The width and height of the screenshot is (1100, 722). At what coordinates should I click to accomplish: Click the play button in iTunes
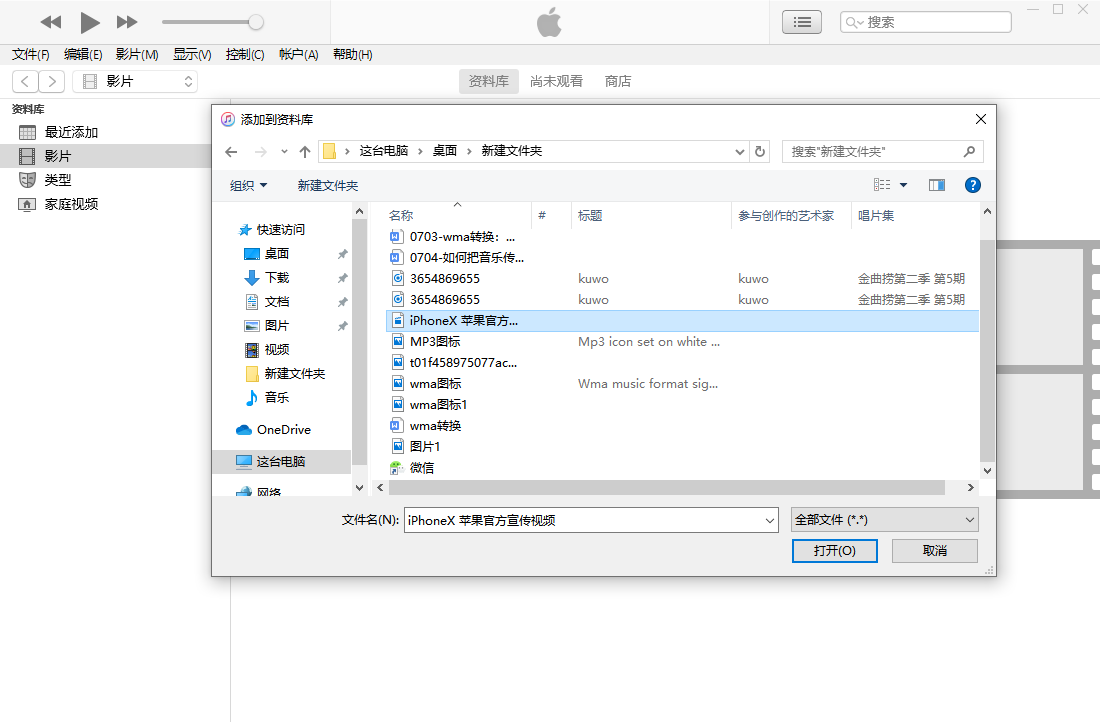coord(89,22)
